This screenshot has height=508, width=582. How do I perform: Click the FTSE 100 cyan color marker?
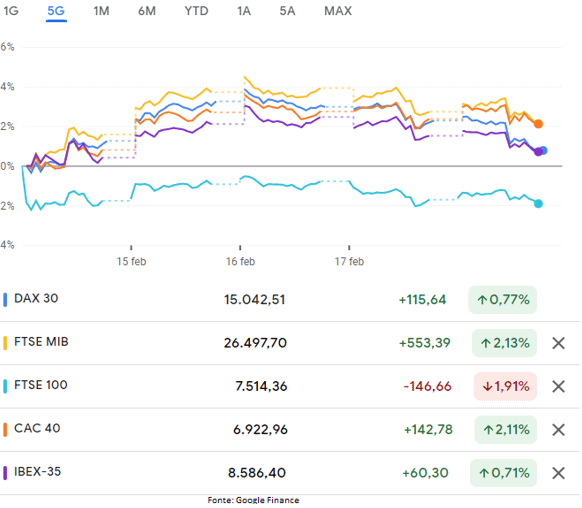coord(5,387)
